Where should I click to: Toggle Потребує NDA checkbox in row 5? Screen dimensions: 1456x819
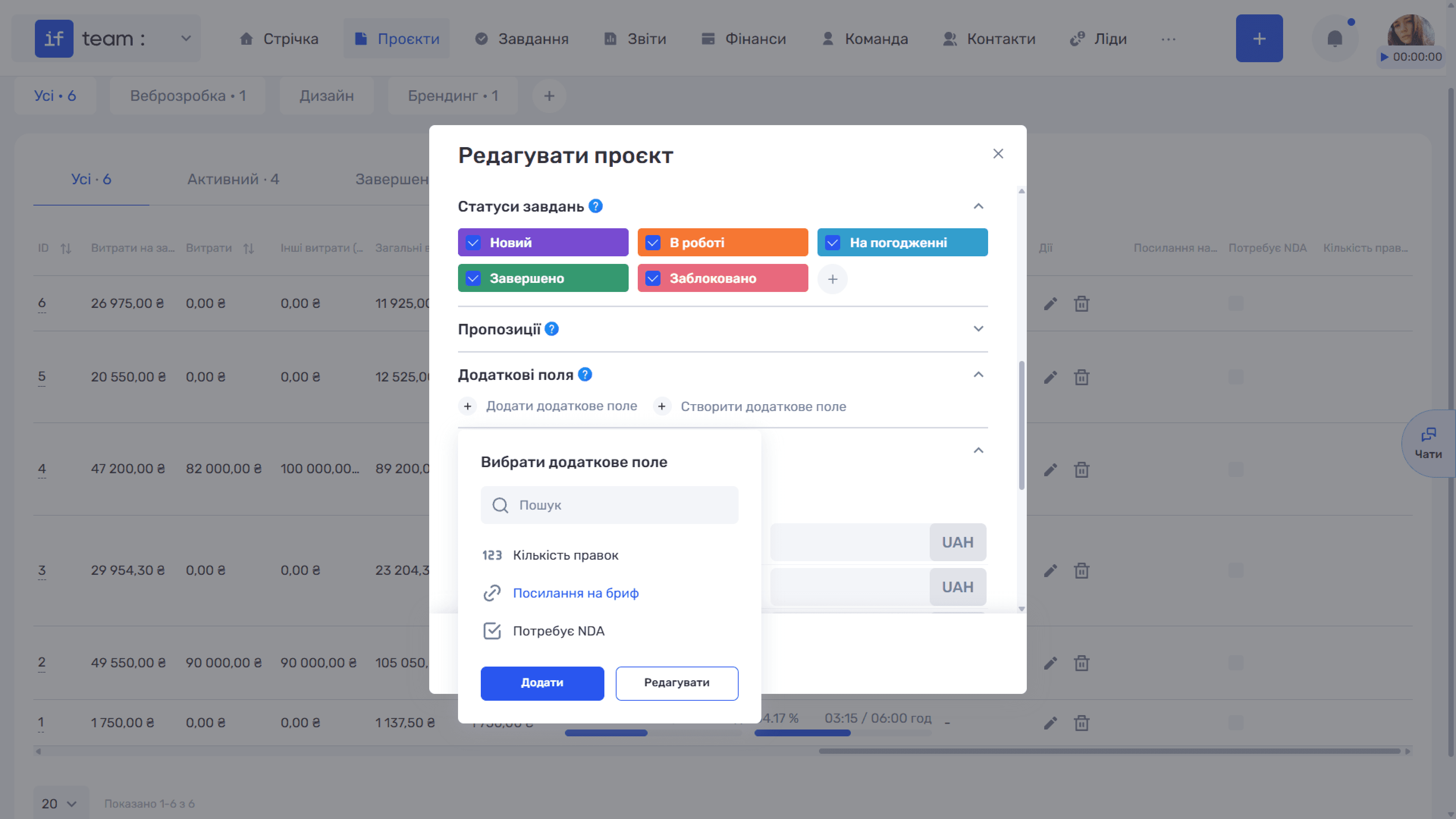[x=1236, y=377]
